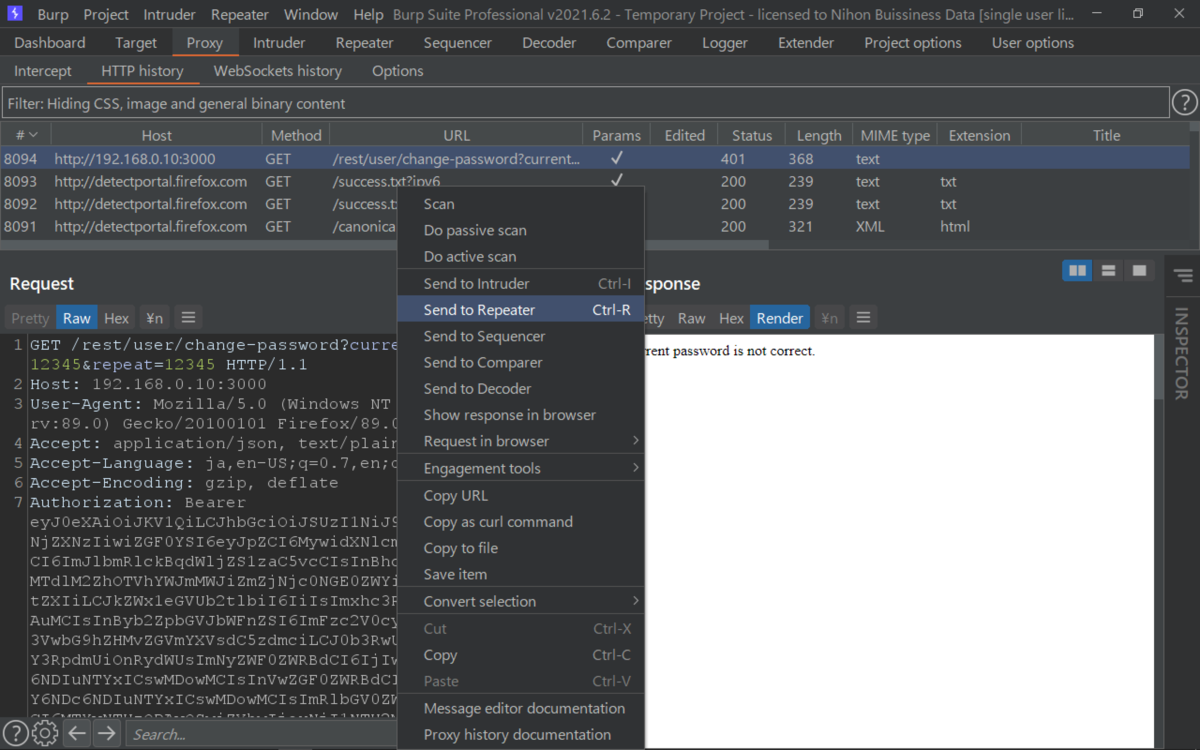The height and width of the screenshot is (750, 1200).
Task: Open the request message options hamburger icon
Action: point(187,318)
